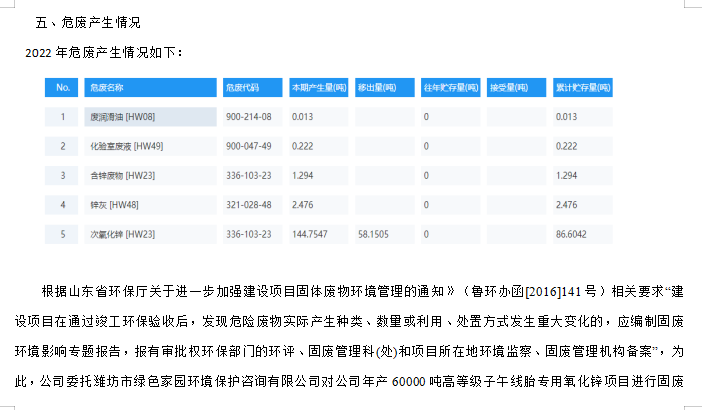Click waste code 321-028-48
This screenshot has height=410, width=718.
pos(248,205)
